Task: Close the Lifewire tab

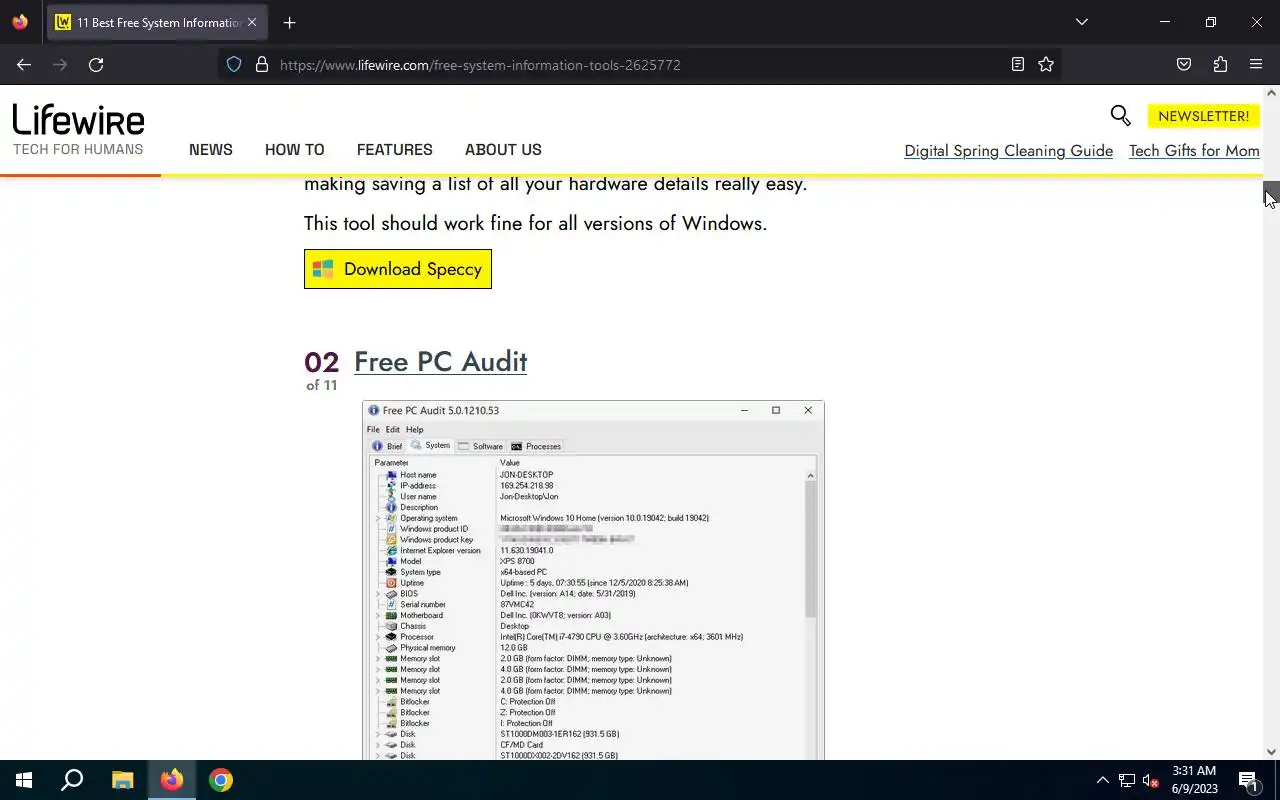Action: click(x=252, y=22)
